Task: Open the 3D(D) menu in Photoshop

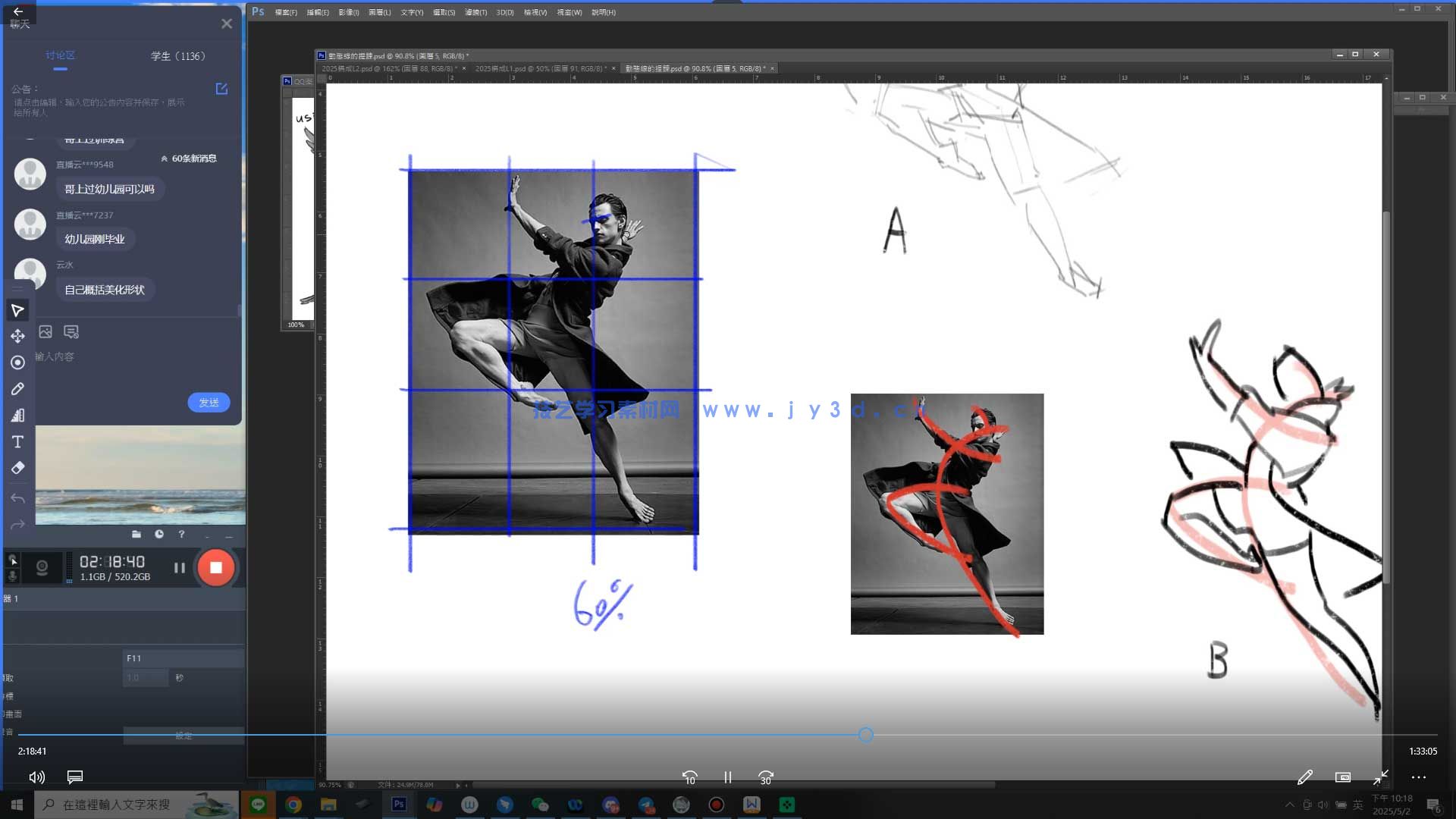Action: pyautogui.click(x=504, y=12)
